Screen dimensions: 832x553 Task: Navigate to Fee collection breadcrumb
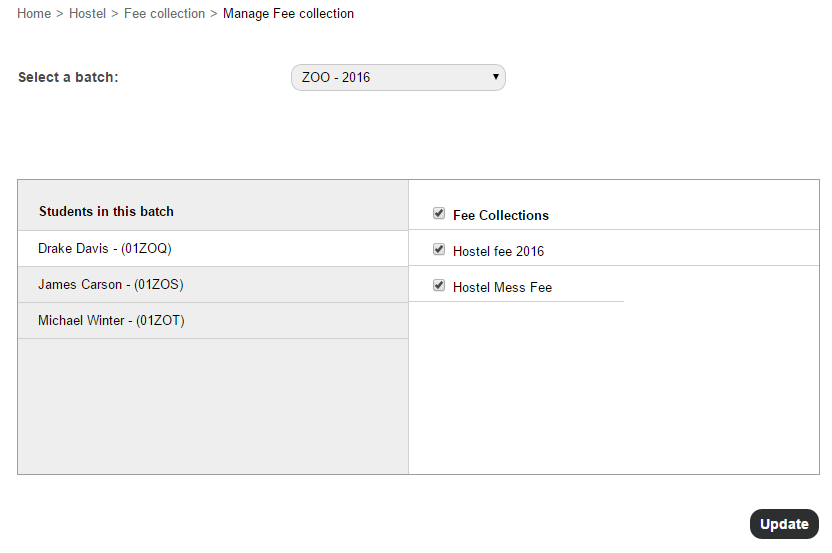(x=164, y=13)
